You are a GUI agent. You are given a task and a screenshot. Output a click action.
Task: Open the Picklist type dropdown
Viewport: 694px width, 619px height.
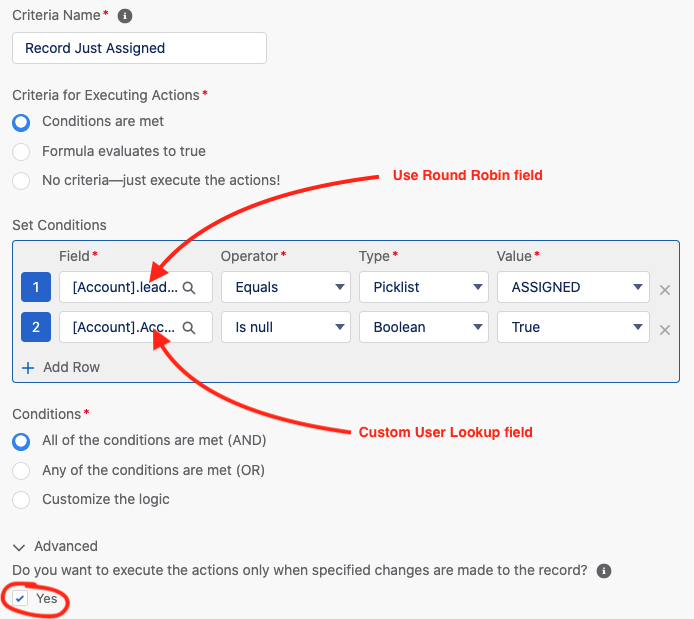click(x=424, y=287)
